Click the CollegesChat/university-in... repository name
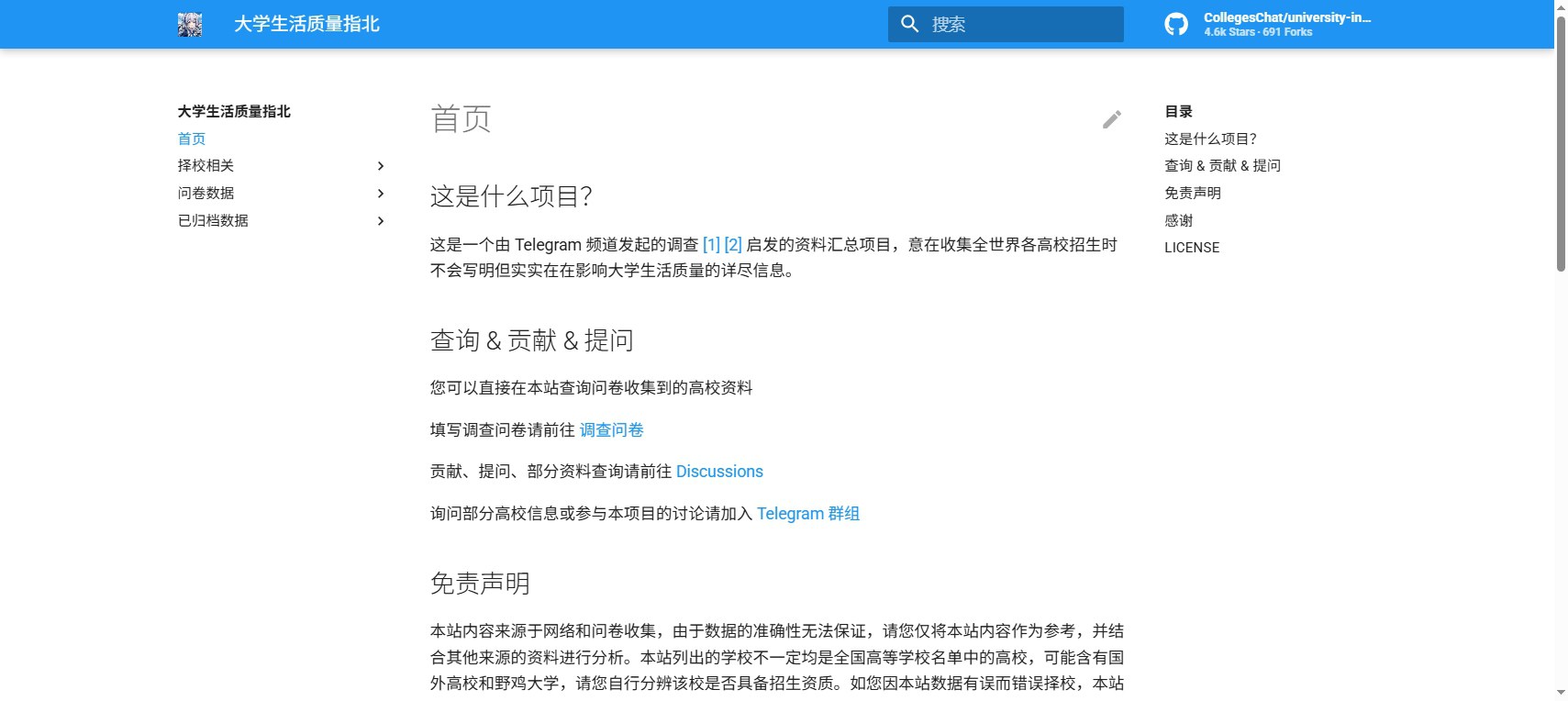Viewport: 1568px width, 701px height. pos(1287,17)
